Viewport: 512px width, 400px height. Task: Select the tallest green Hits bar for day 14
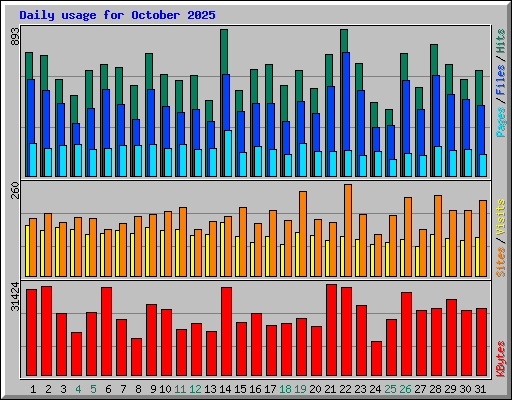[224, 52]
